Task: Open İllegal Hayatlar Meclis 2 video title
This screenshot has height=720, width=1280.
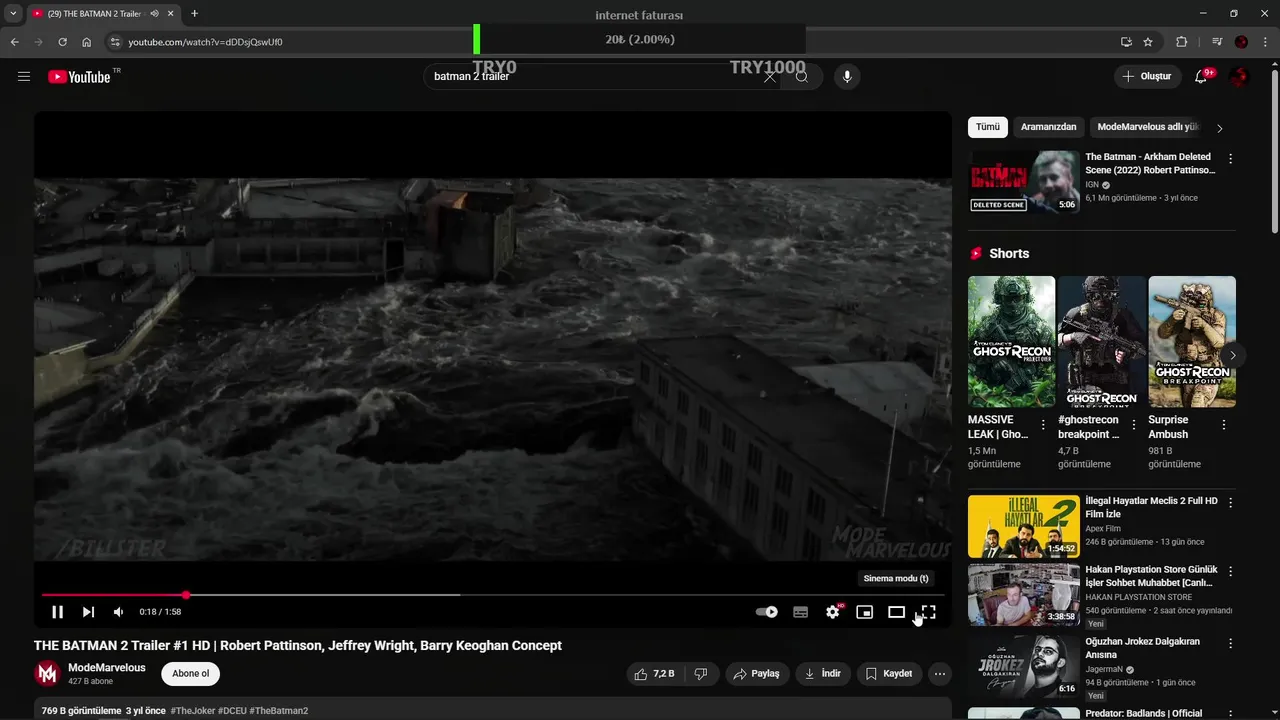Action: (x=1151, y=507)
